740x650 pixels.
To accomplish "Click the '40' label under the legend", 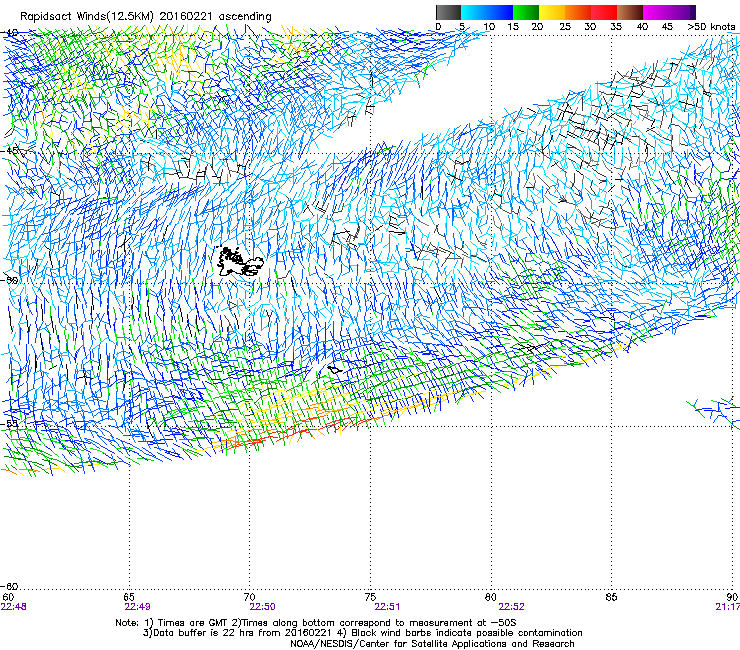I will 642,27.
